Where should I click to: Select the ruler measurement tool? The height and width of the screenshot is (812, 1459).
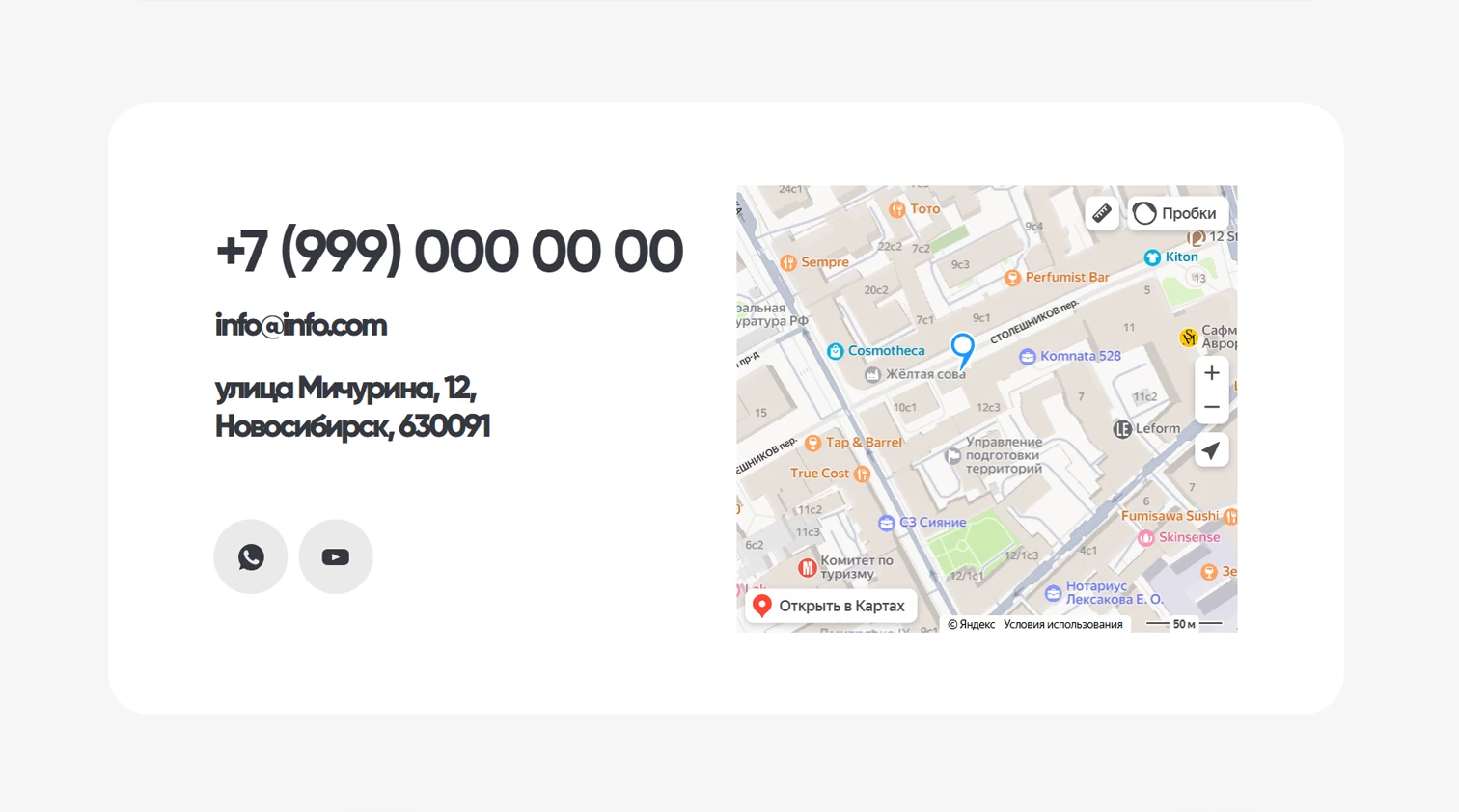(1102, 213)
